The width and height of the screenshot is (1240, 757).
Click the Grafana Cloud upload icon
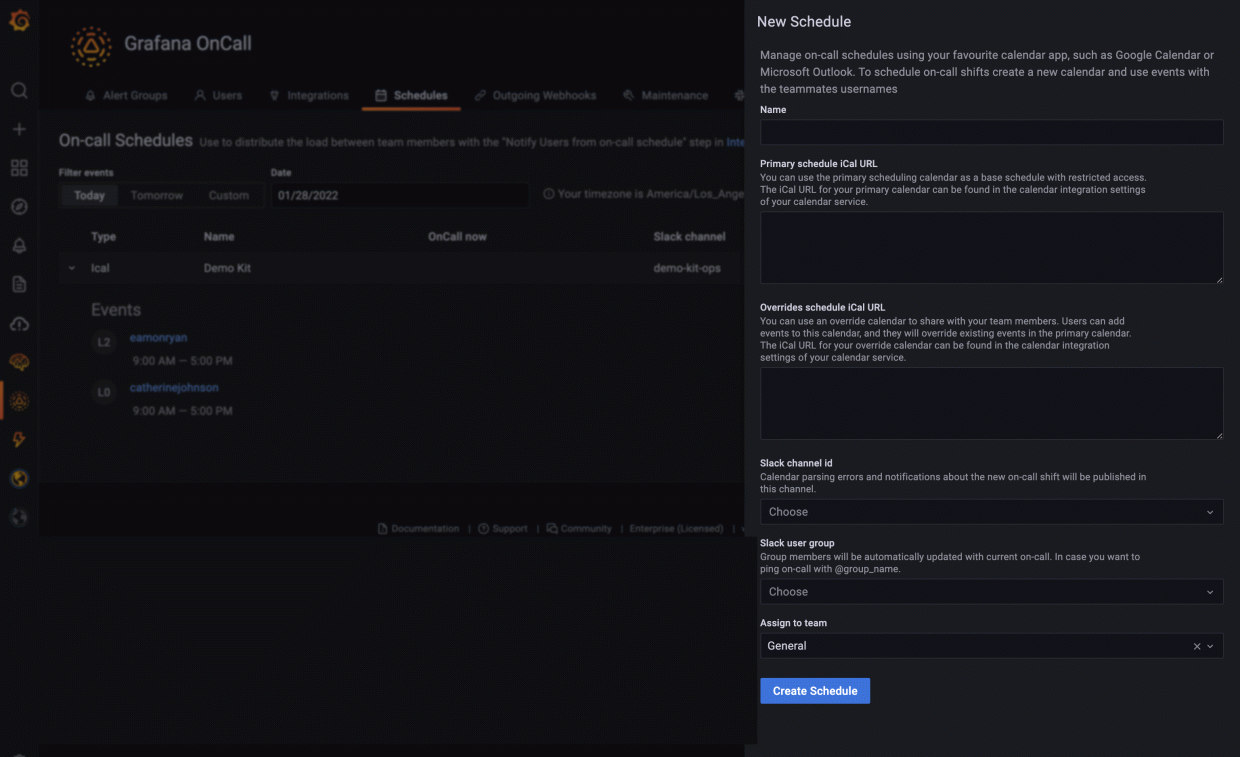click(19, 322)
